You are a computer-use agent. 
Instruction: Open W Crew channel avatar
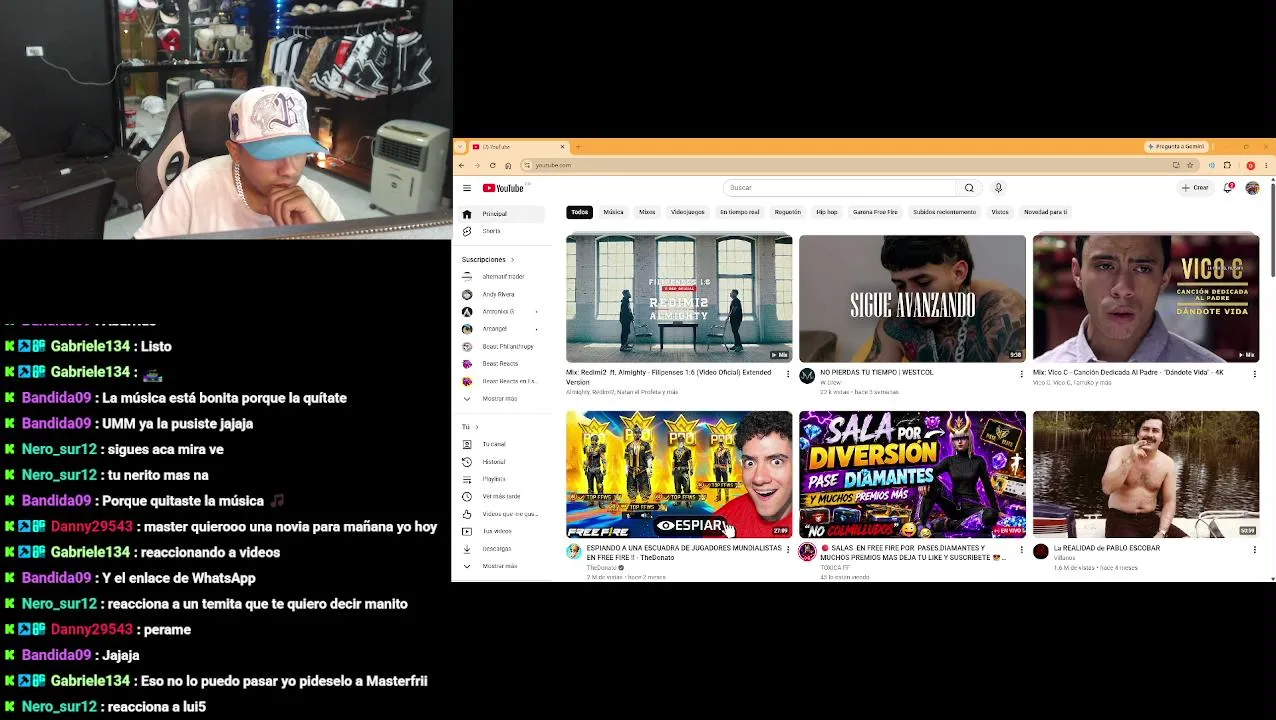pyautogui.click(x=807, y=376)
